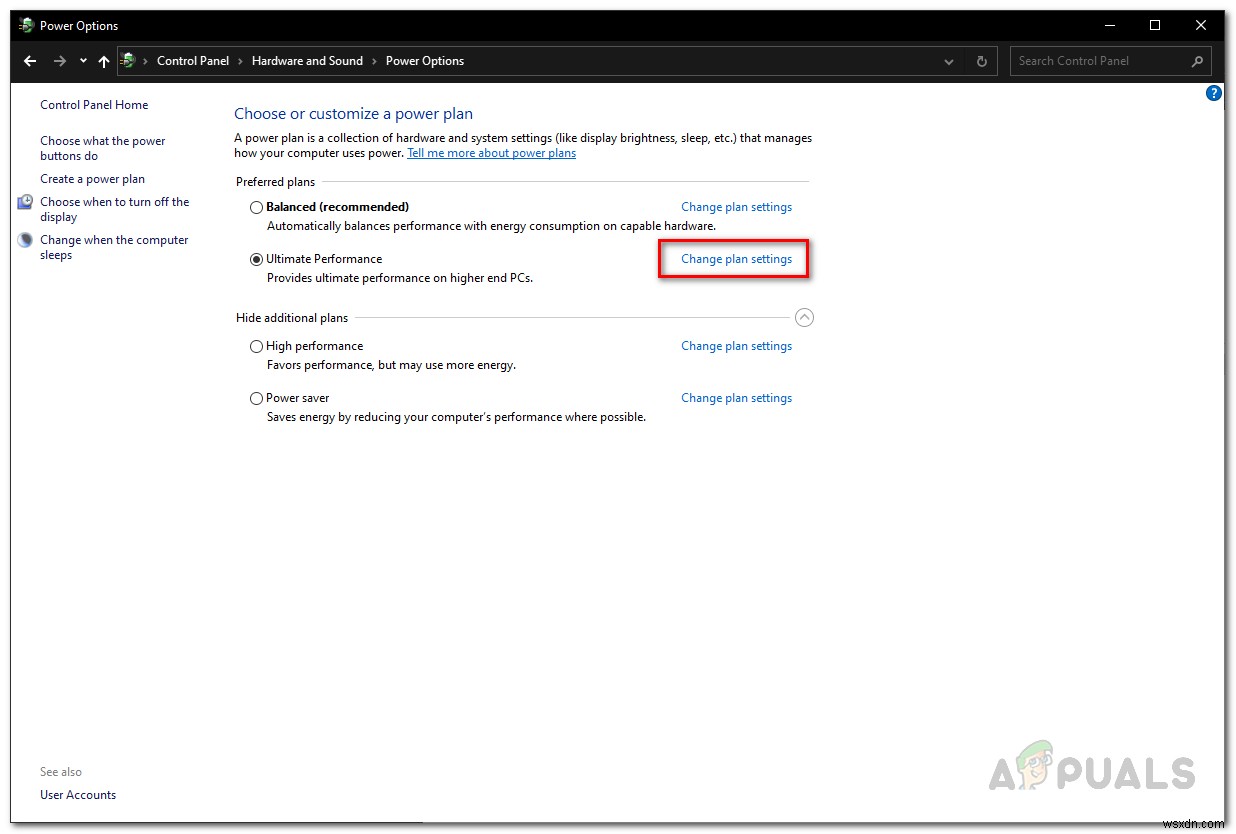Viewport: 1236px width, 834px height.
Task: Open 'Create a power plan' in the sidebar
Action: click(92, 179)
